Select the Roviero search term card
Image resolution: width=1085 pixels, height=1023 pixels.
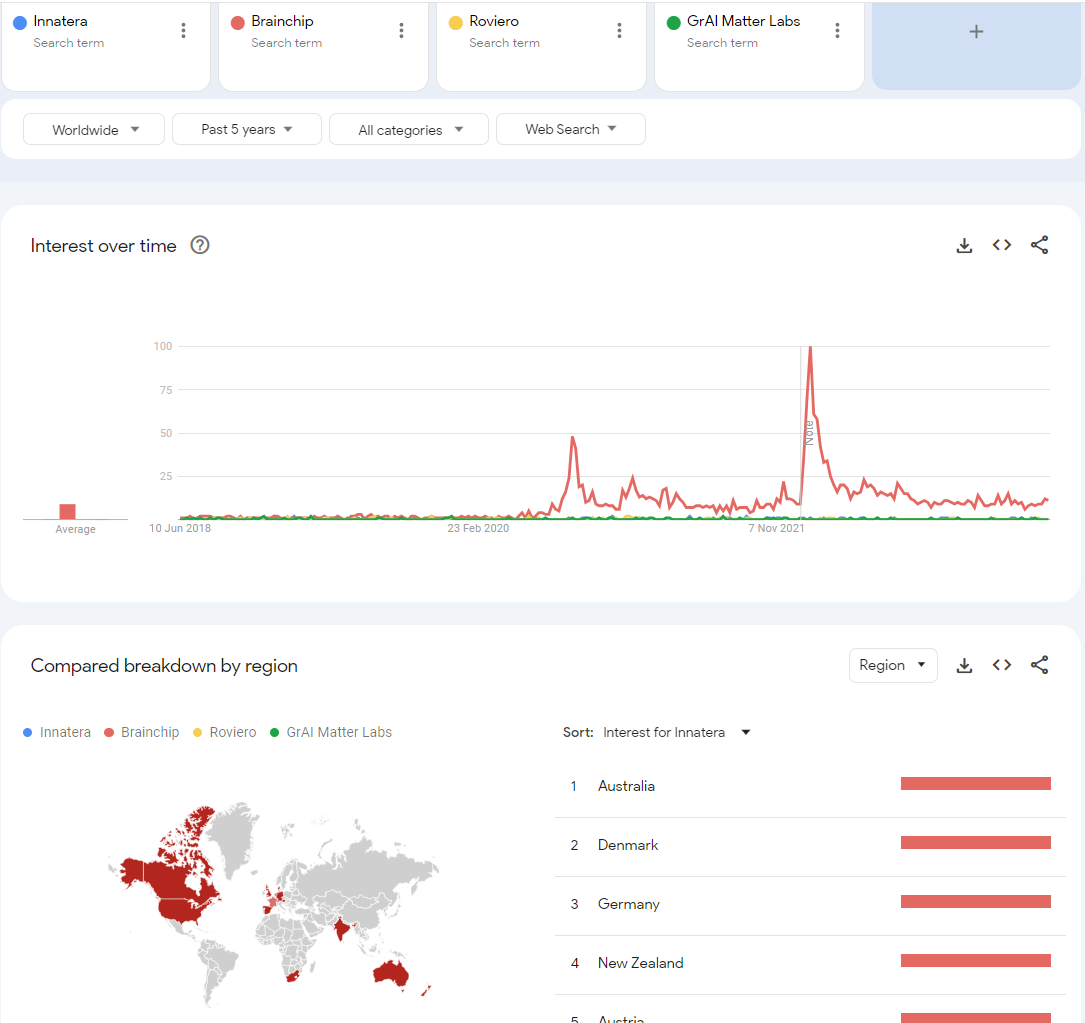tap(542, 46)
